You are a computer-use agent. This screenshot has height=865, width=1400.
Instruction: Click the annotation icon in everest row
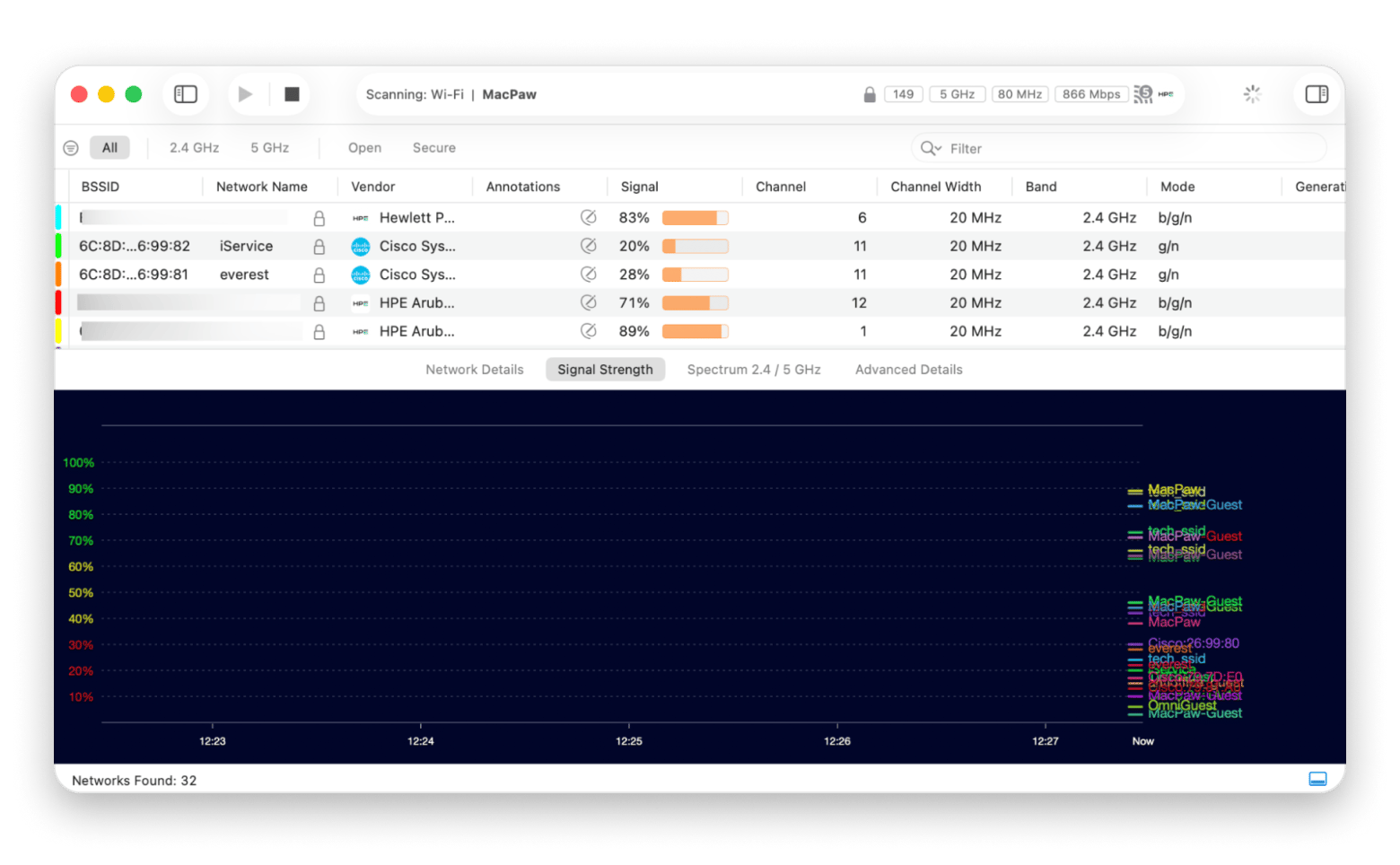click(x=589, y=274)
